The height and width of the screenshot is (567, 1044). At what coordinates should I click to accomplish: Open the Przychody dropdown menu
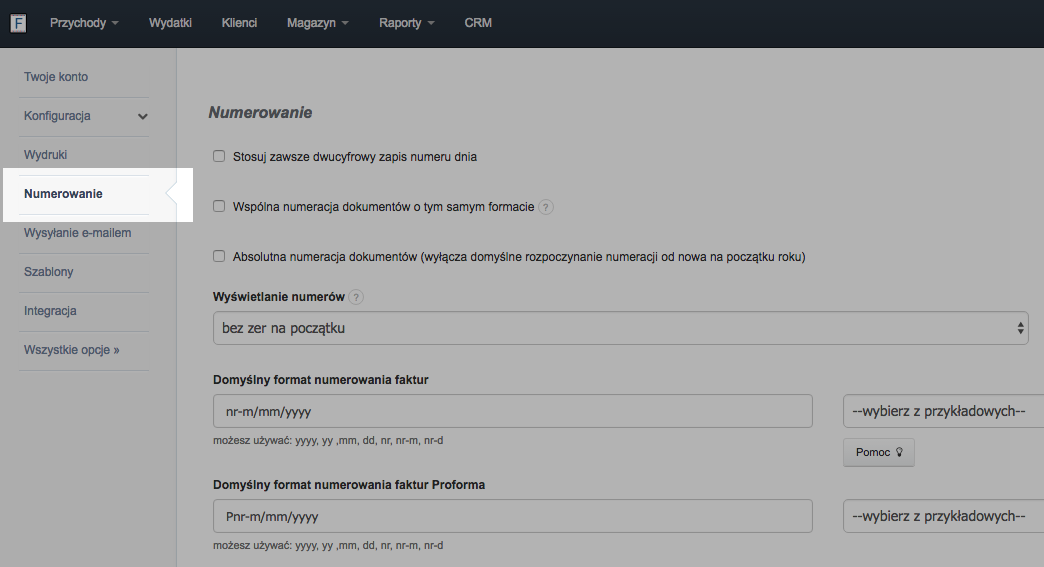click(x=84, y=23)
